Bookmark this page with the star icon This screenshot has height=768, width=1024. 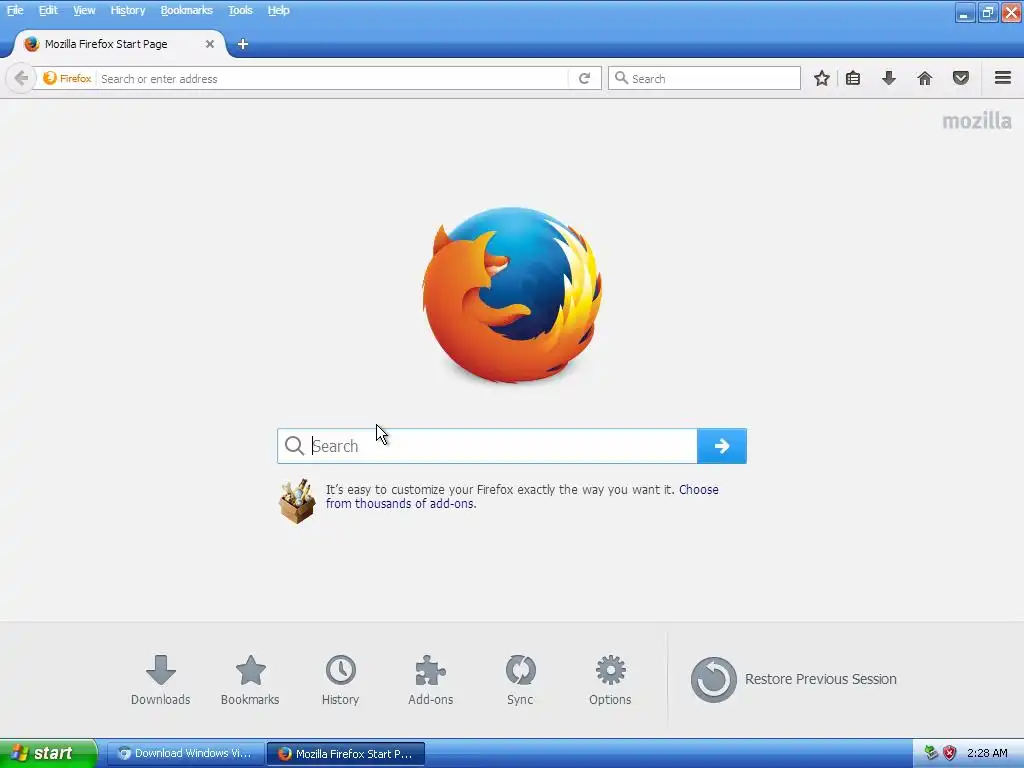pyautogui.click(x=822, y=78)
